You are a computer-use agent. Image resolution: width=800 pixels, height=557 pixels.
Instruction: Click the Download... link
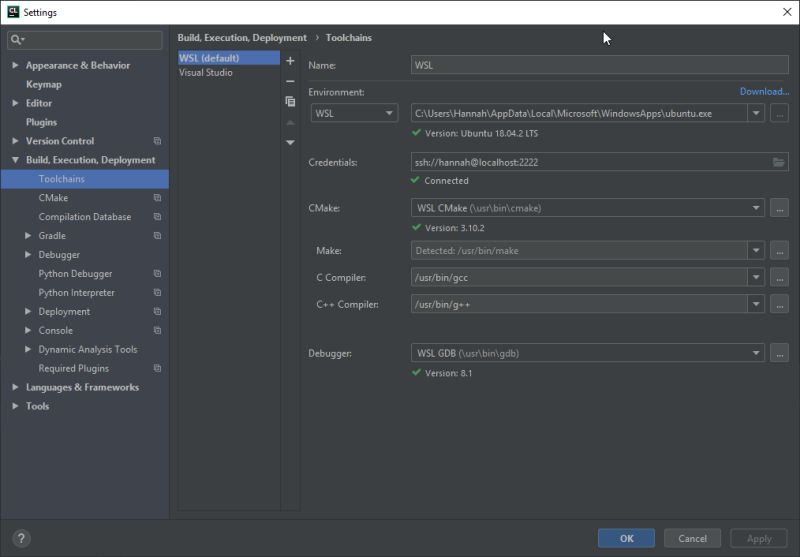764,91
